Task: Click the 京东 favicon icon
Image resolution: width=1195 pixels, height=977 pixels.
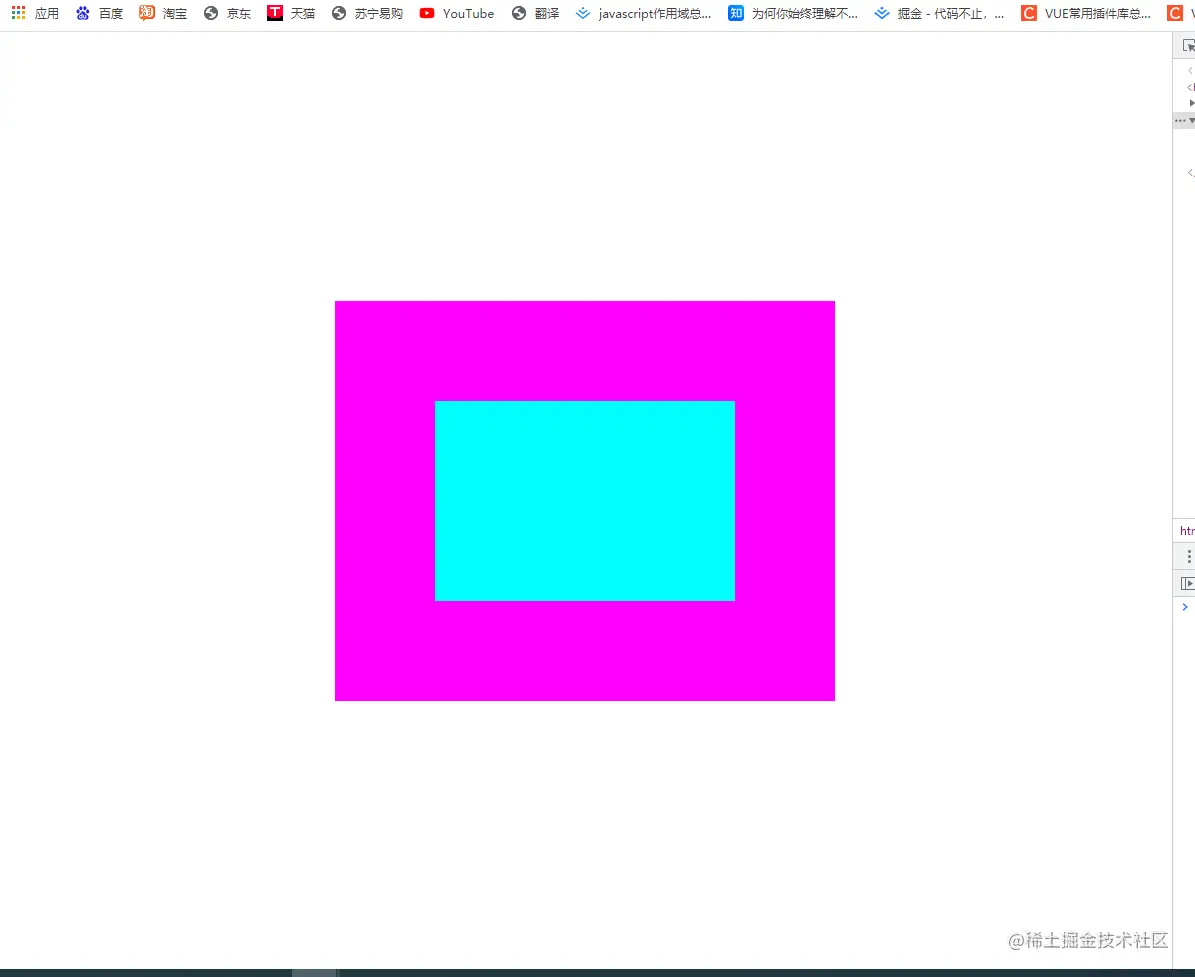Action: pos(210,13)
